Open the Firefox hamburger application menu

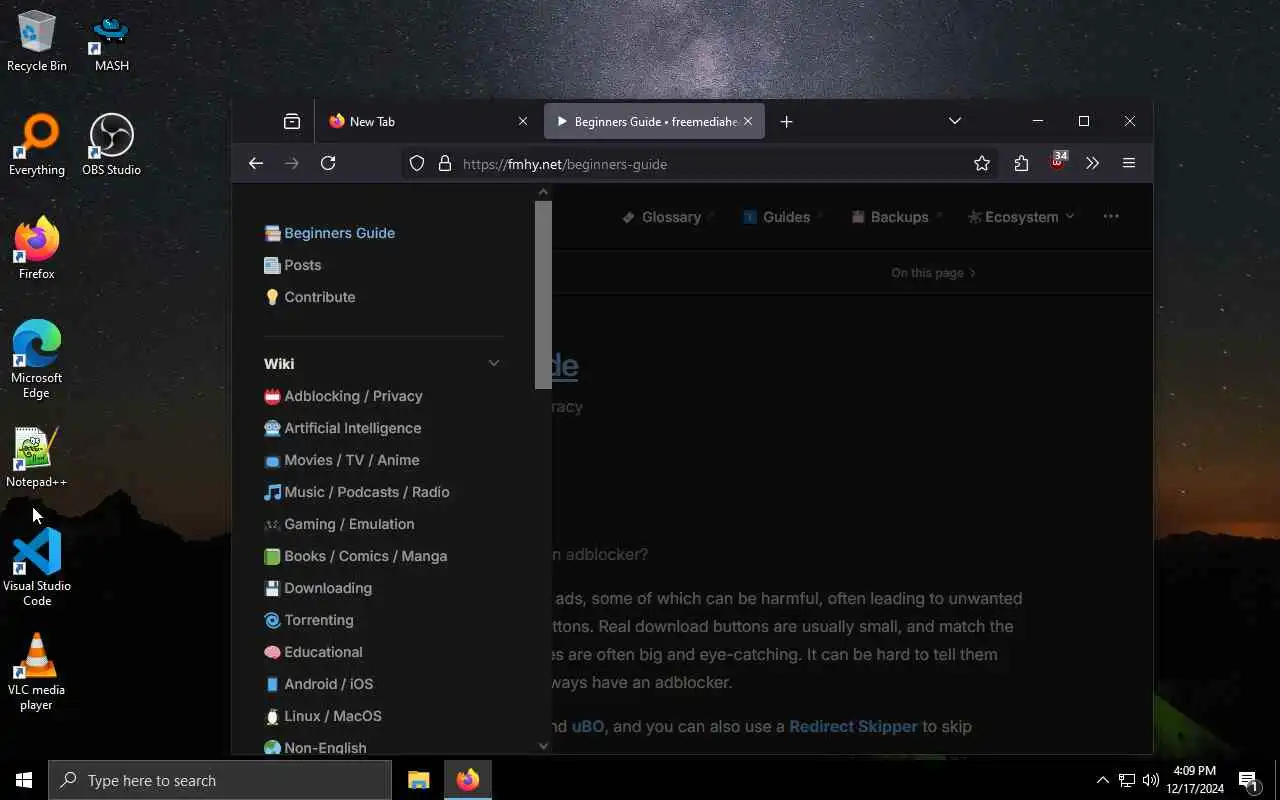pyautogui.click(x=1129, y=163)
